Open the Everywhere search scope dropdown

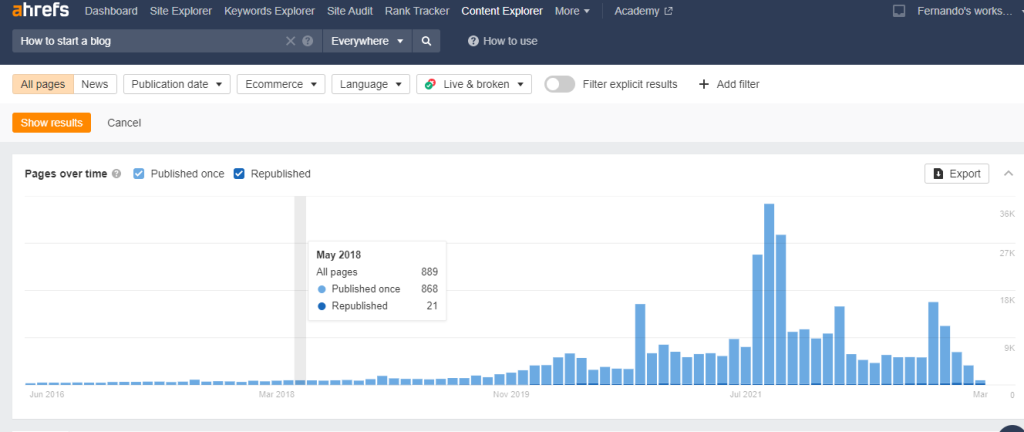coord(368,41)
